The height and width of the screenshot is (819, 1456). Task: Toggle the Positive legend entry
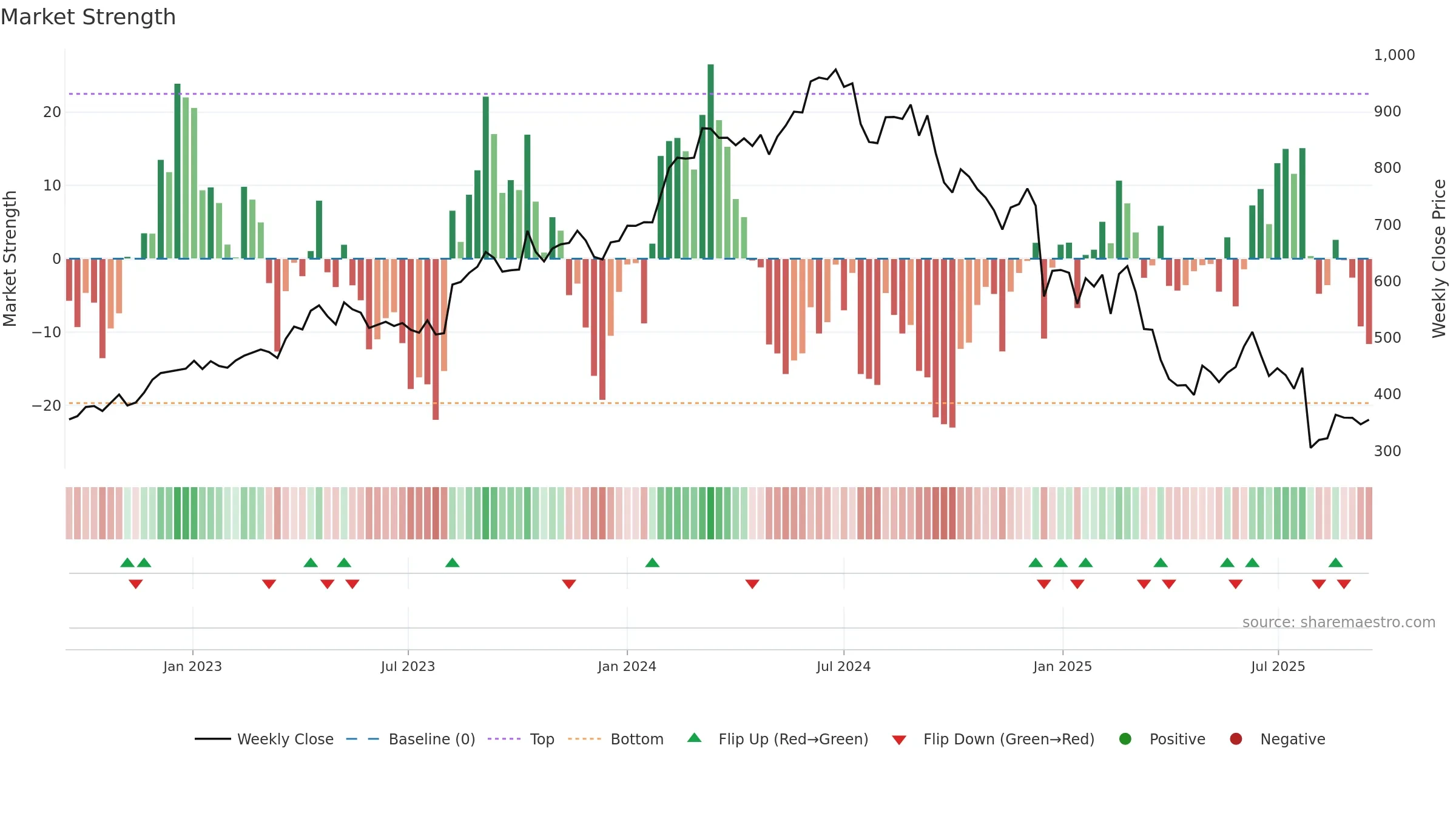pos(1162,739)
